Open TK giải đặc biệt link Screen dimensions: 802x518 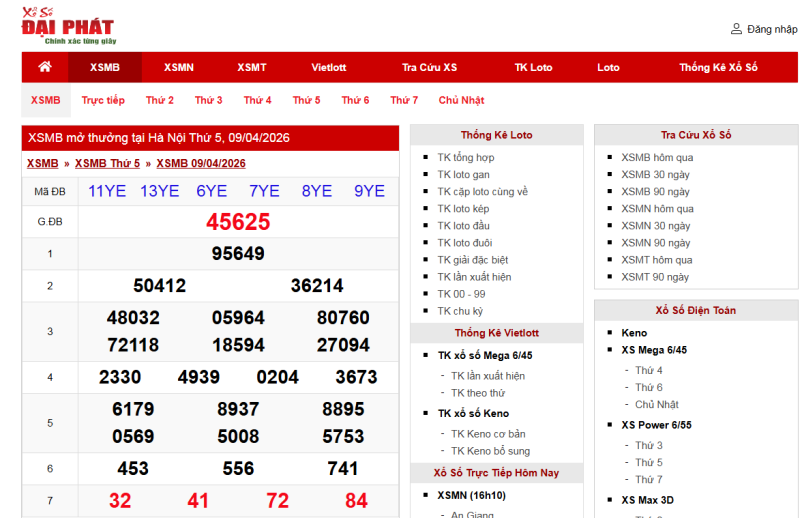[473, 260]
